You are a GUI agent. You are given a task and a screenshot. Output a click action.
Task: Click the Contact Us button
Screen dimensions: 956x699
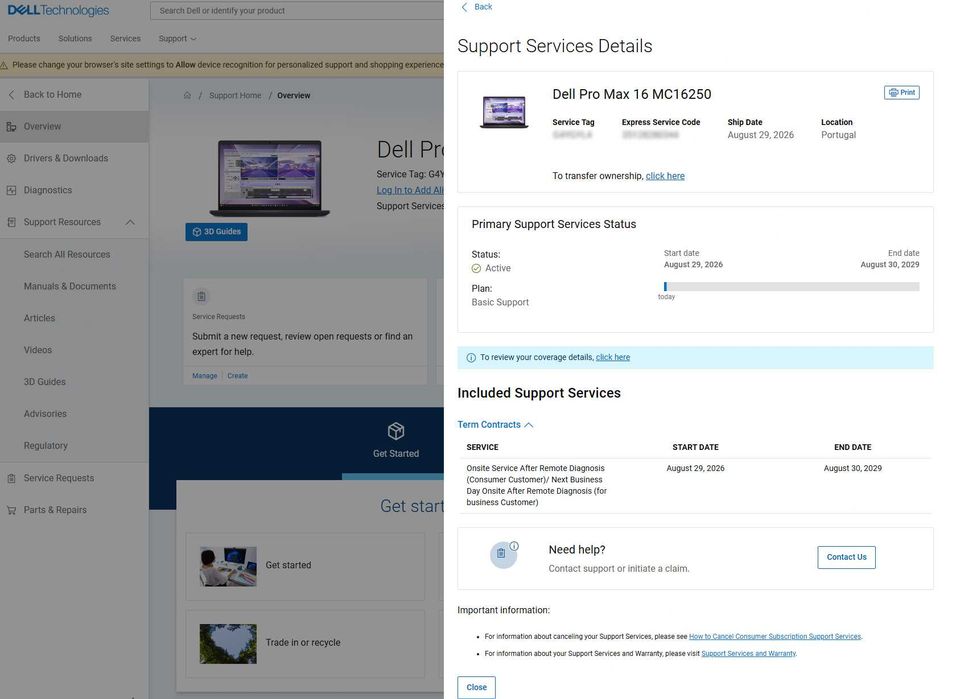coord(846,557)
